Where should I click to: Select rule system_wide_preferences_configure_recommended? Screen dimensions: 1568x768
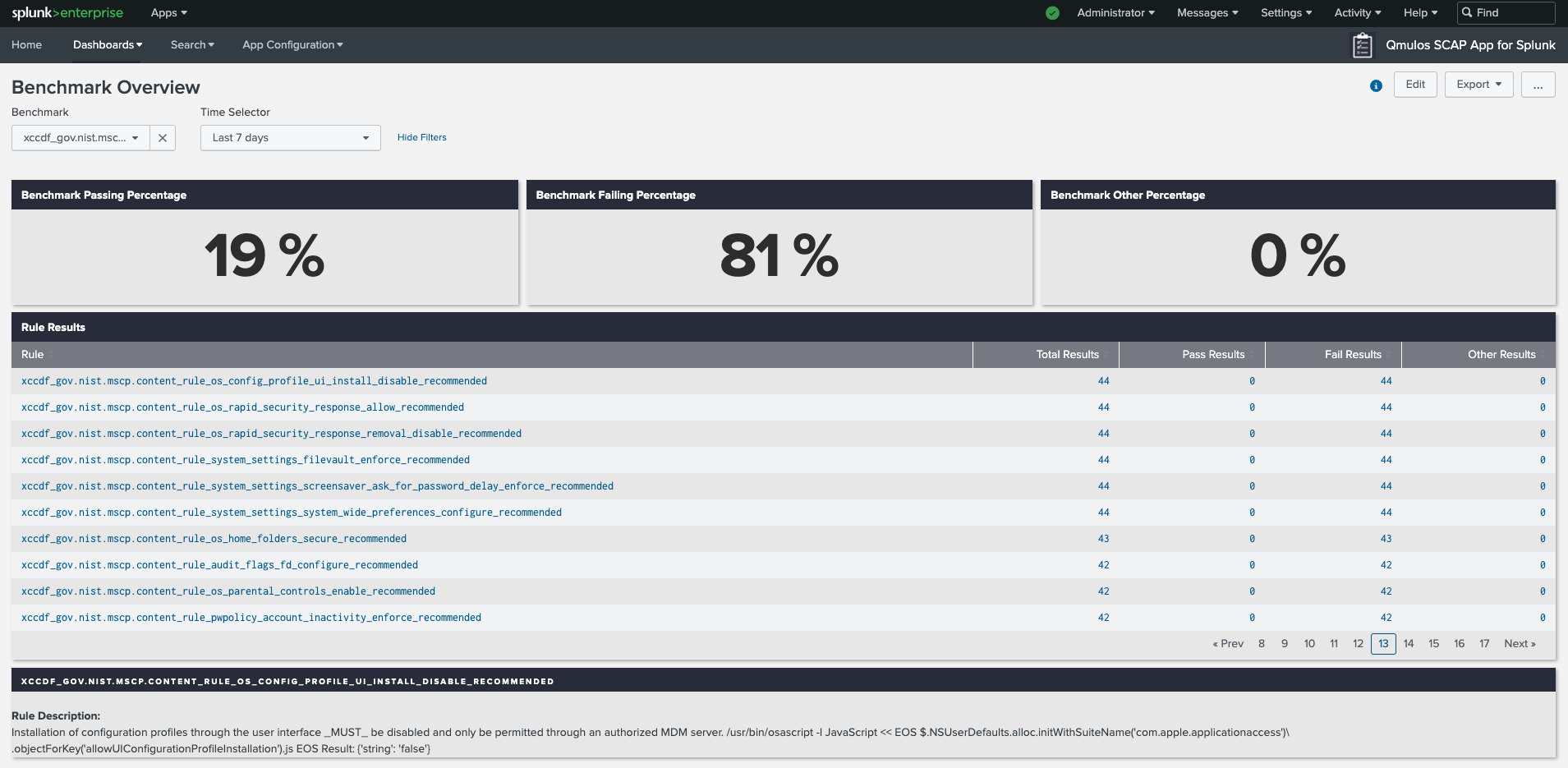[292, 513]
